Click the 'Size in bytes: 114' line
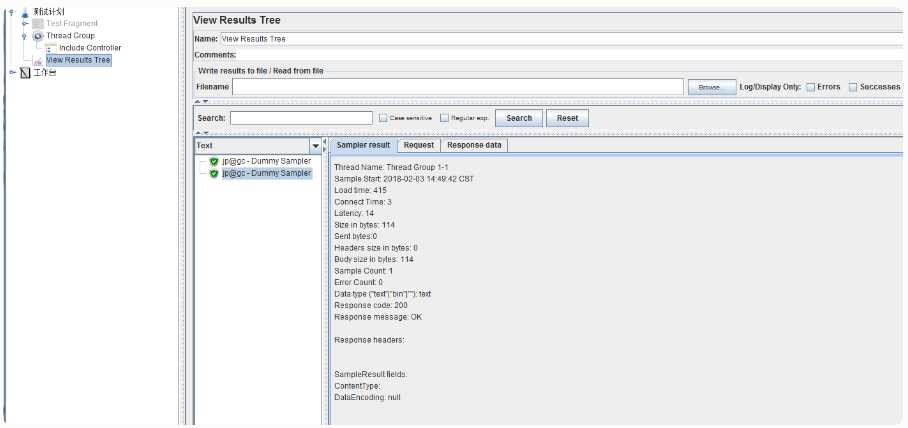This screenshot has height=428, width=908. 364,225
